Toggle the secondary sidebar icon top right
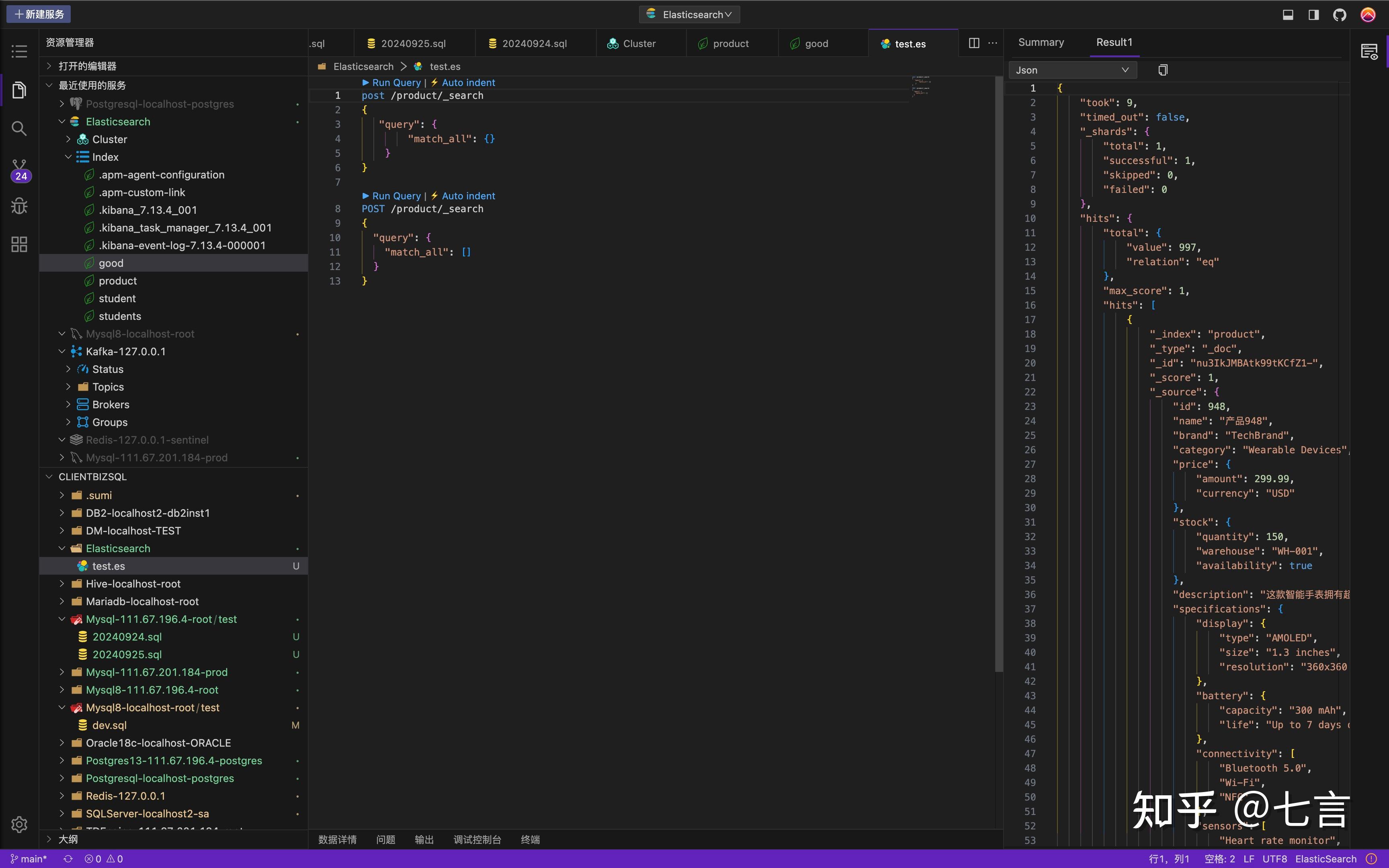Screen dimensions: 1389x868 [1313, 14]
